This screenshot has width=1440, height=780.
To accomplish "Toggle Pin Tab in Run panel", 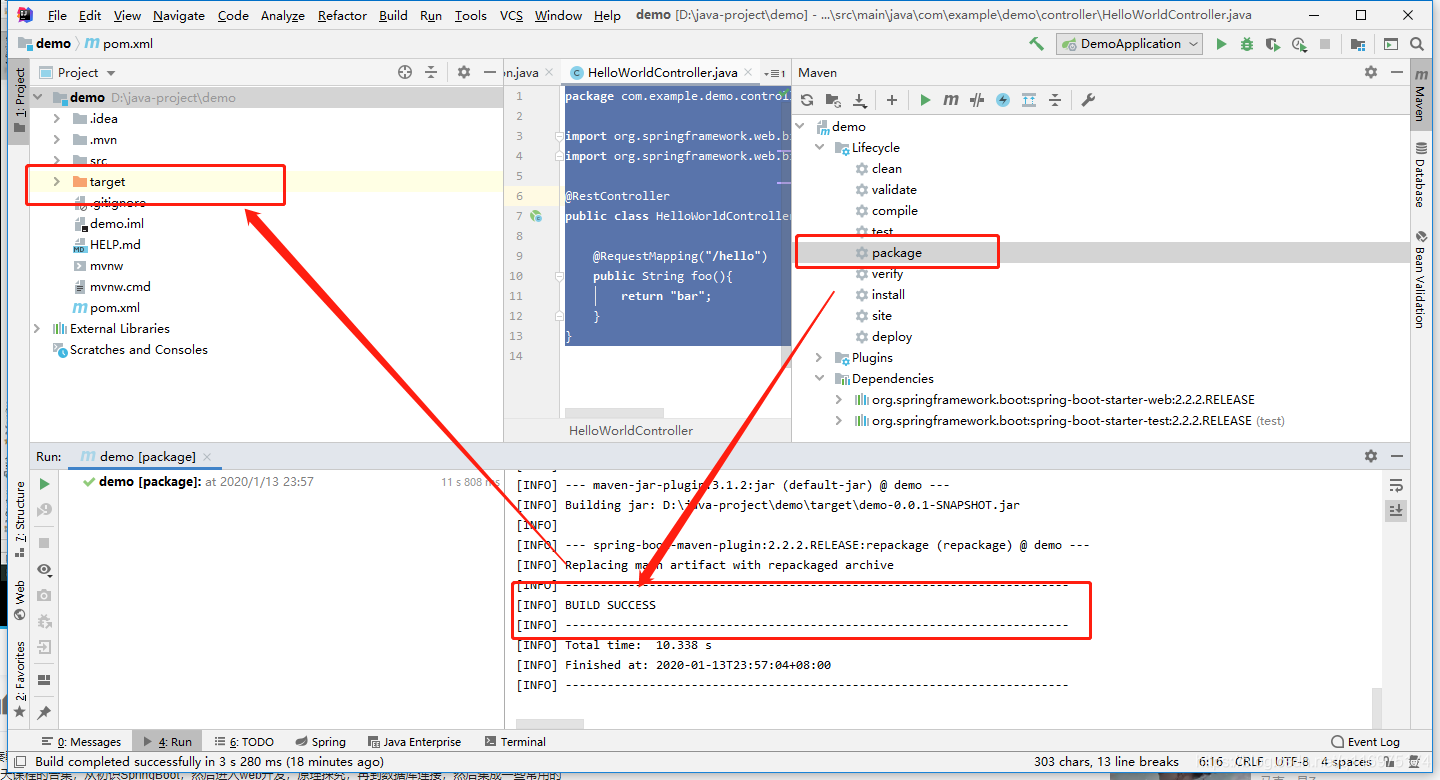I will pos(44,713).
